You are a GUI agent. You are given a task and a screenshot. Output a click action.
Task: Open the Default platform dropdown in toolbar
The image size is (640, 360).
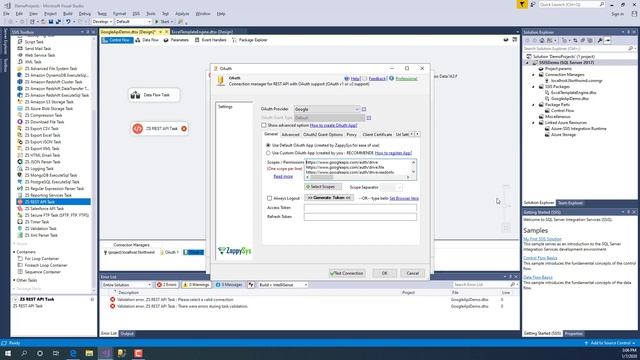[133, 22]
